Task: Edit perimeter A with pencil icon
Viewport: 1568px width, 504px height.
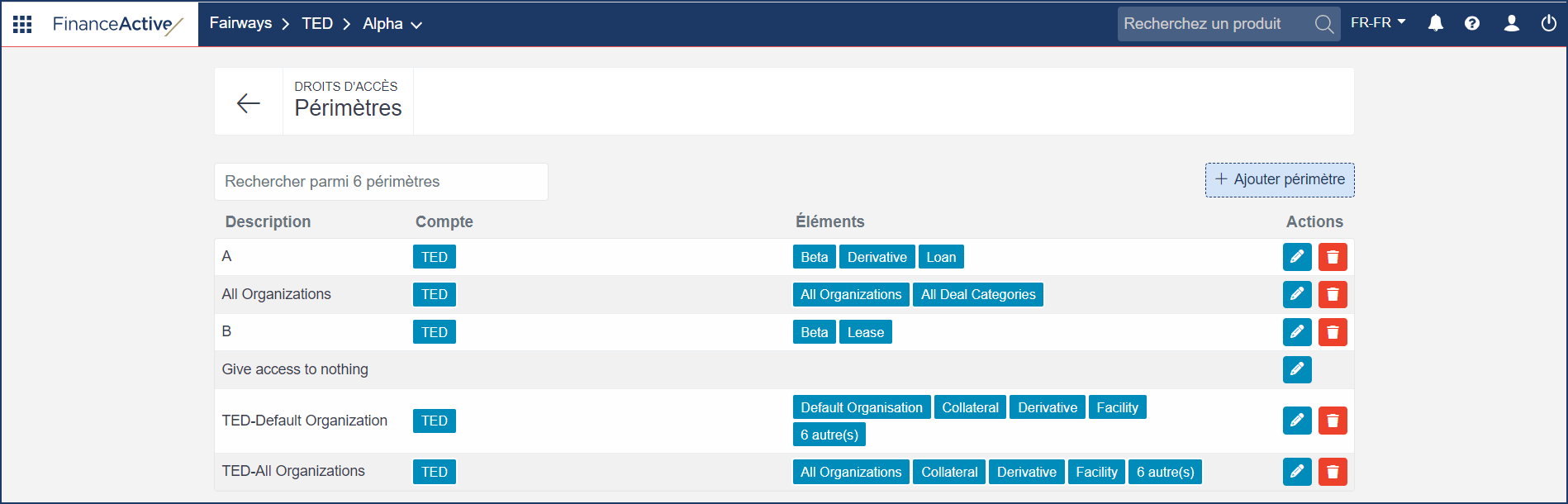Action: click(x=1297, y=257)
